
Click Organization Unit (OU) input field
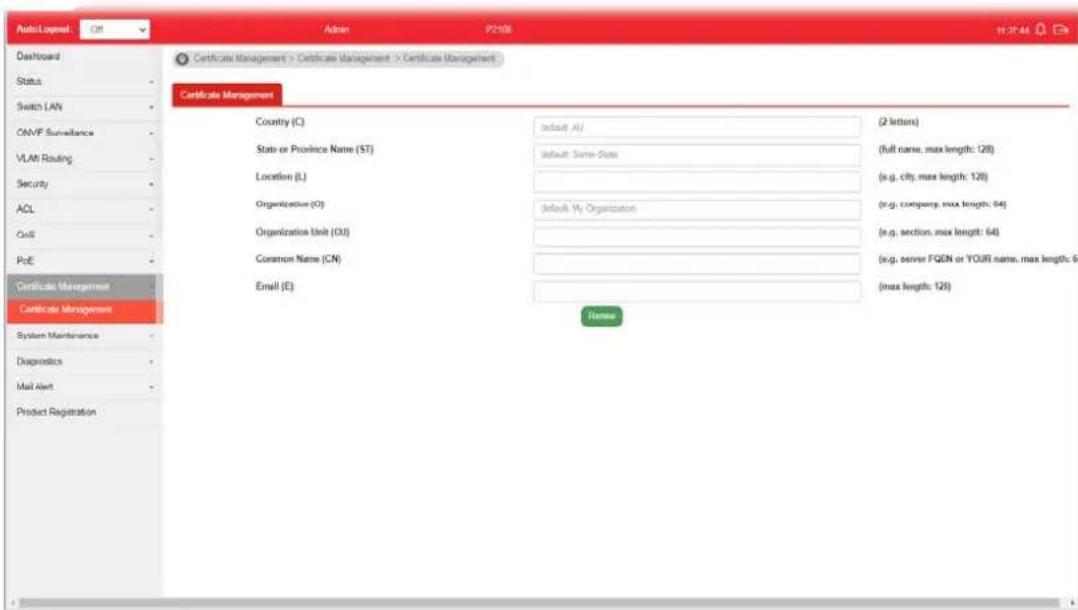click(696, 236)
